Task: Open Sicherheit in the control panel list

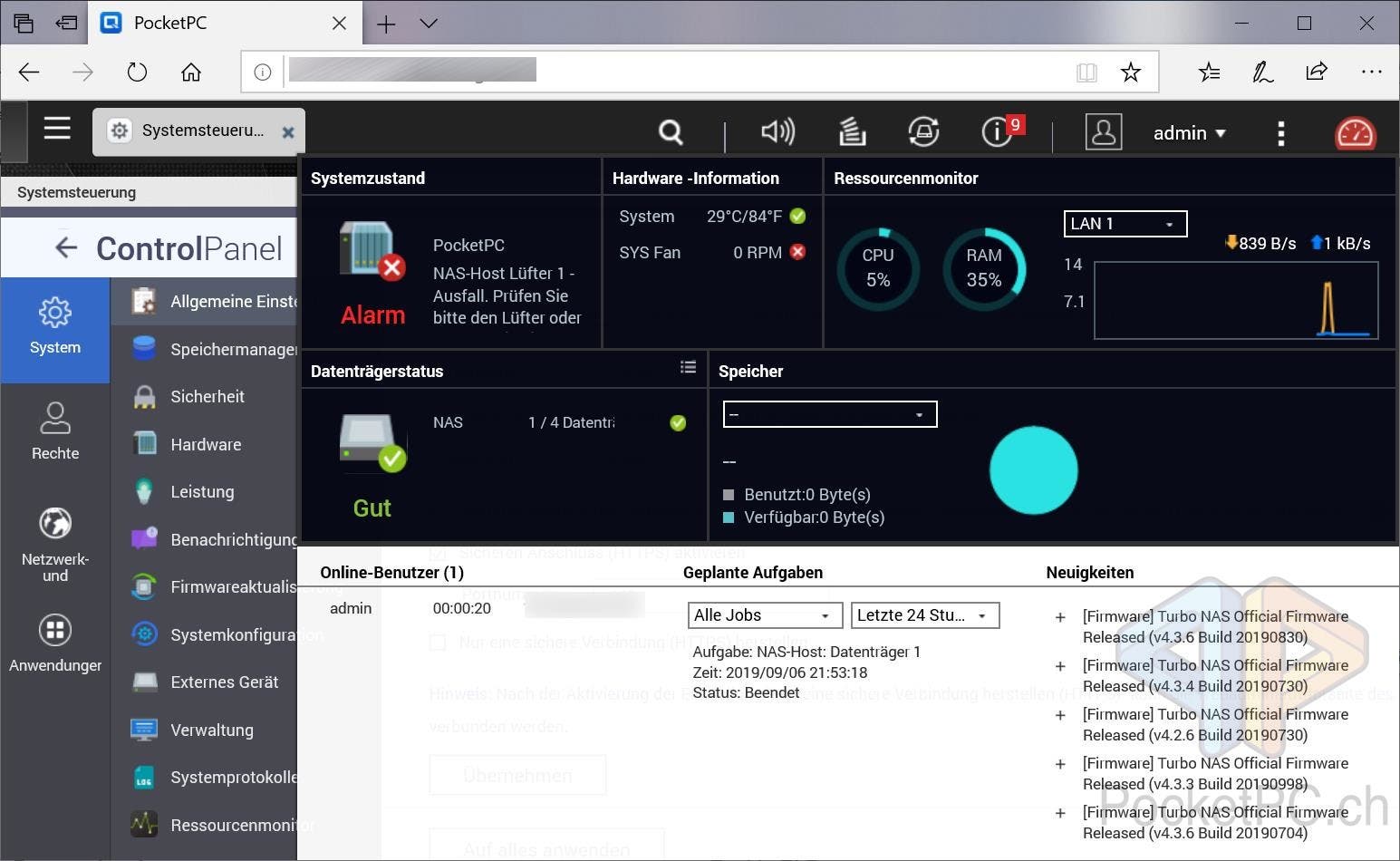Action: pos(208,397)
